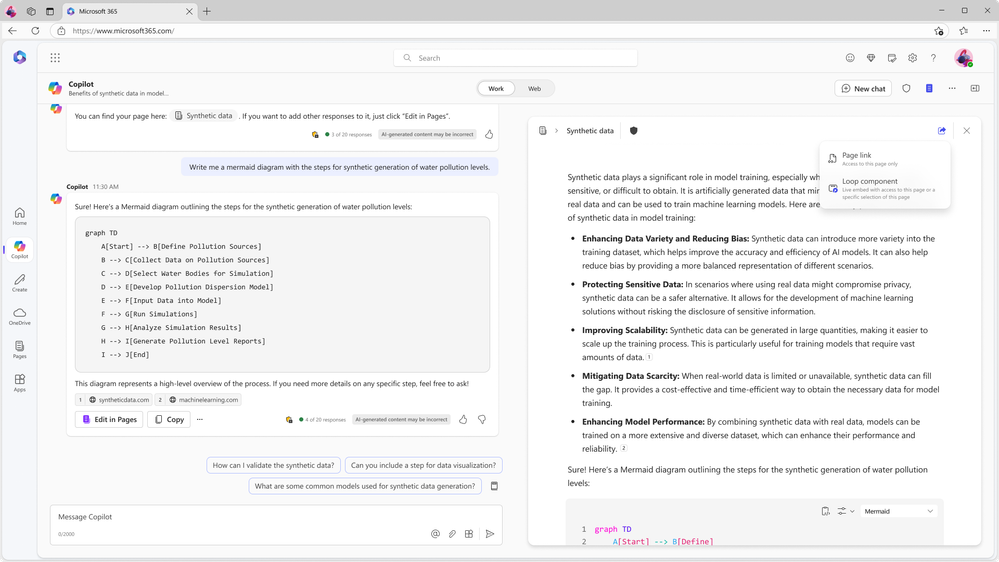Click the share icon in Synthetic data page

pos(942,131)
